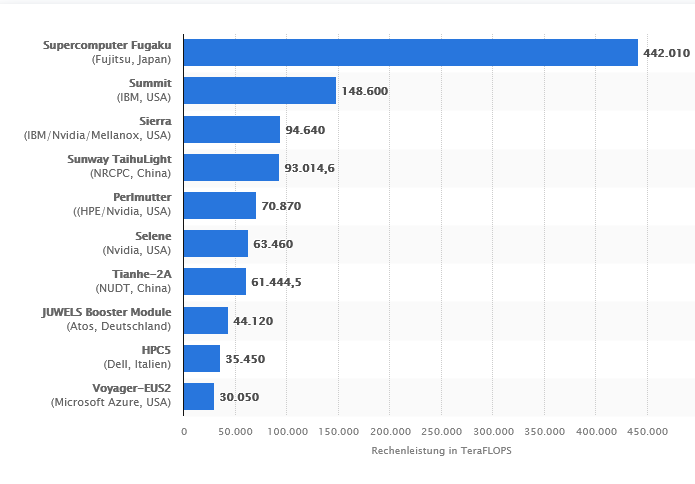
Task: Click the axis tick label 0
Action: (184, 432)
